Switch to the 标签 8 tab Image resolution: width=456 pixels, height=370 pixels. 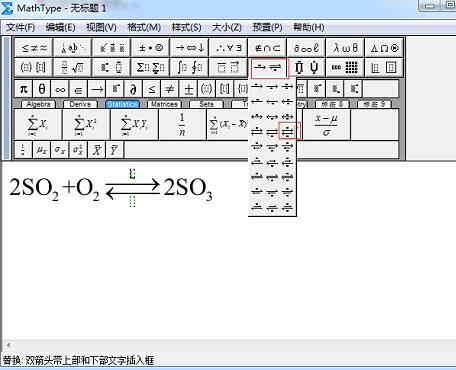pos(332,104)
